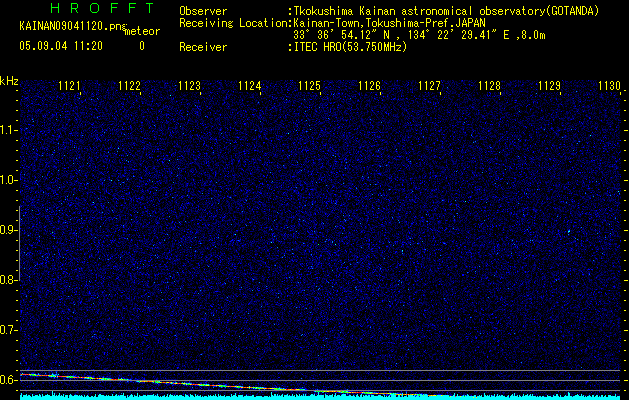Image resolution: width=629 pixels, height=400 pixels.
Task: Click the Receiving Location label
Action: point(233,24)
